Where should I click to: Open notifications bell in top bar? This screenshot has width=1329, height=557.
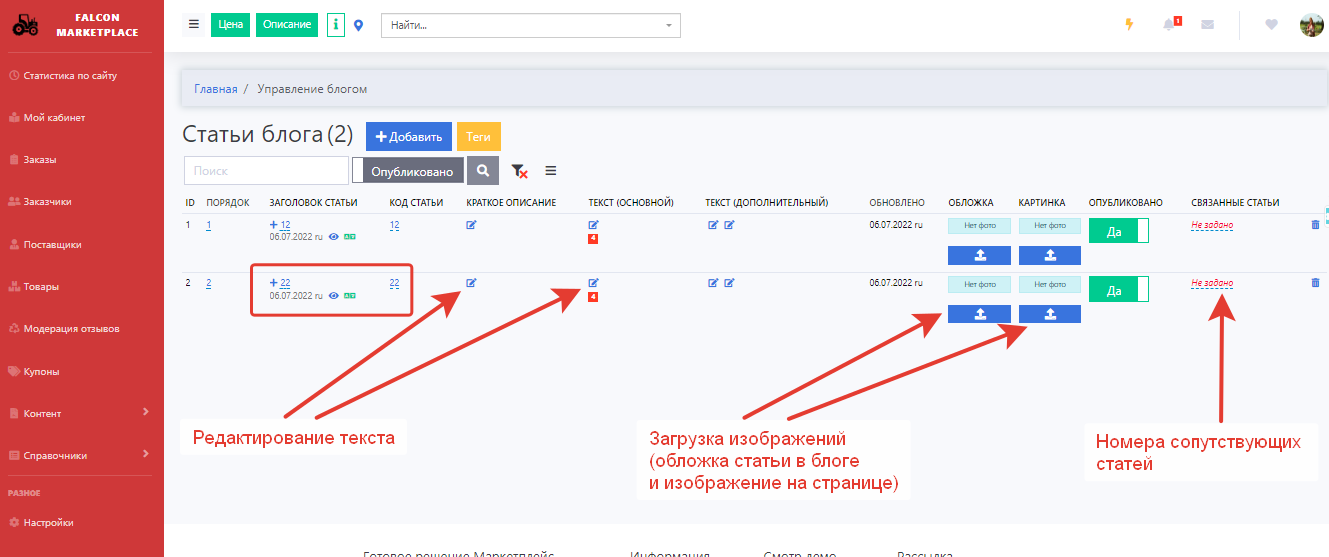1170,25
